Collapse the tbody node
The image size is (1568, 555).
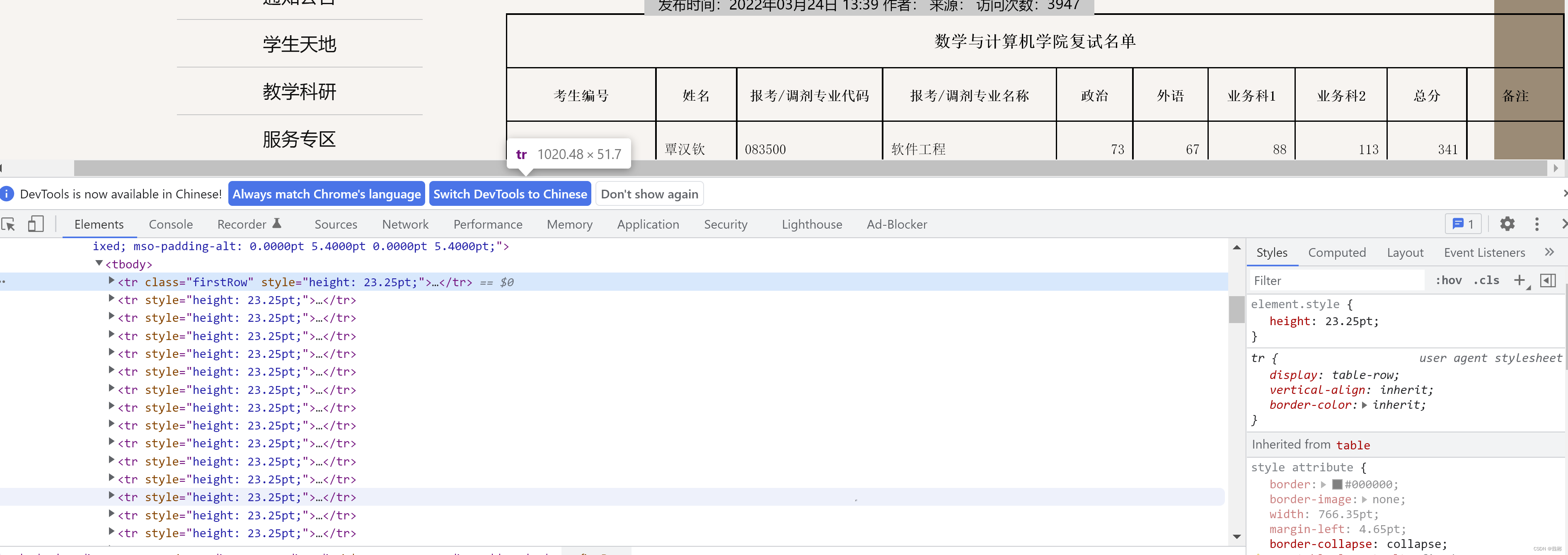click(x=99, y=263)
